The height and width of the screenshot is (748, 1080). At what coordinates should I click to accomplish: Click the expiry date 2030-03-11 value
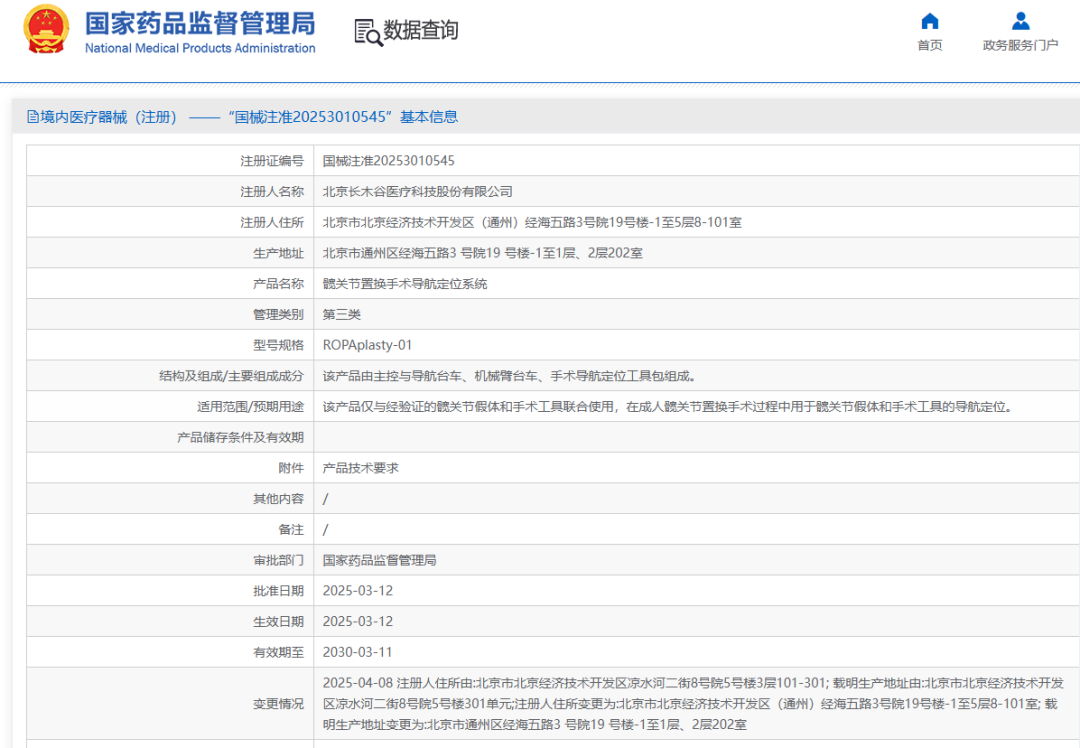[357, 652]
